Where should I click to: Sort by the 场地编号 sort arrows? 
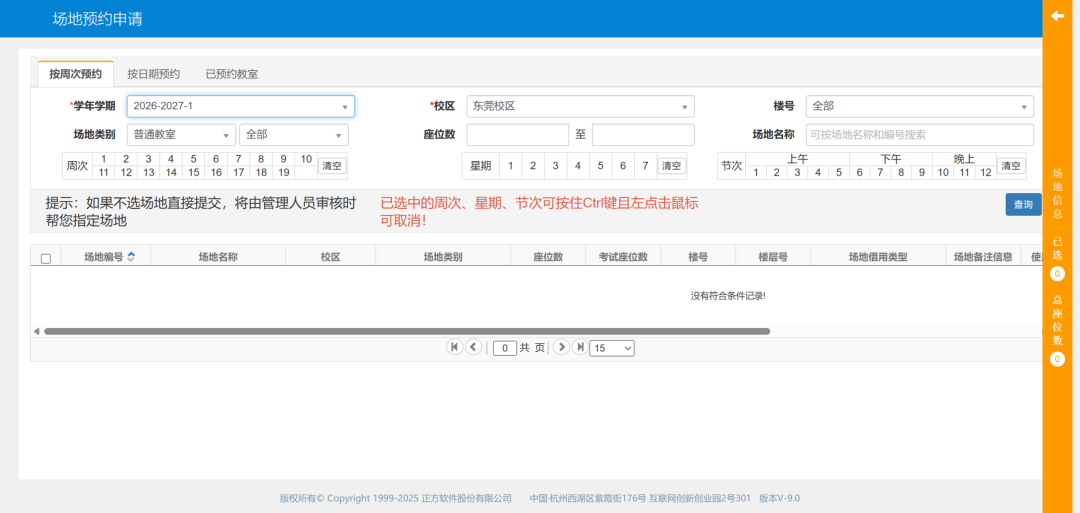(131, 257)
